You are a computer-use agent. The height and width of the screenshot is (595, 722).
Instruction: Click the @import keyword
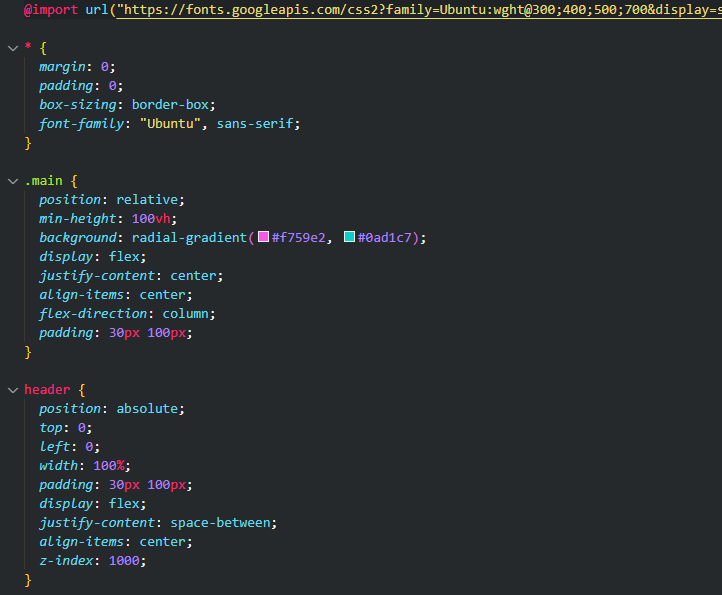51,10
